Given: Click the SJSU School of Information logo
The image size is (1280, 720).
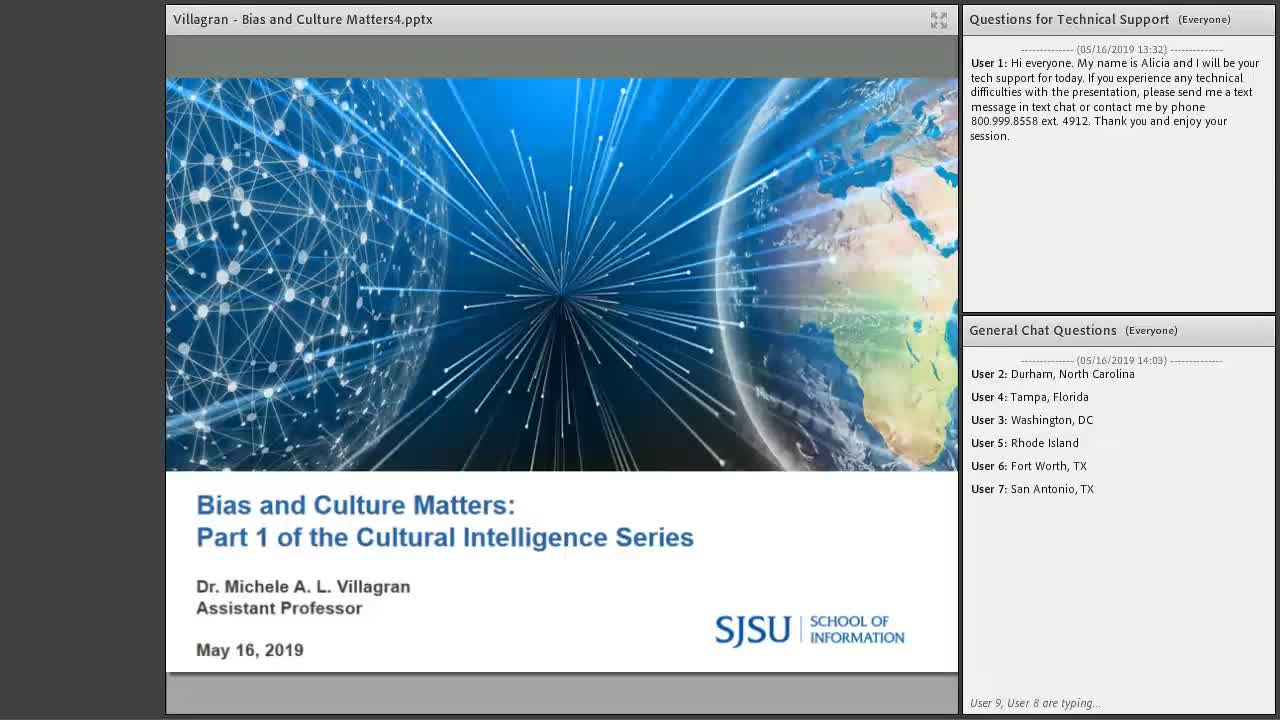Looking at the screenshot, I should point(809,630).
